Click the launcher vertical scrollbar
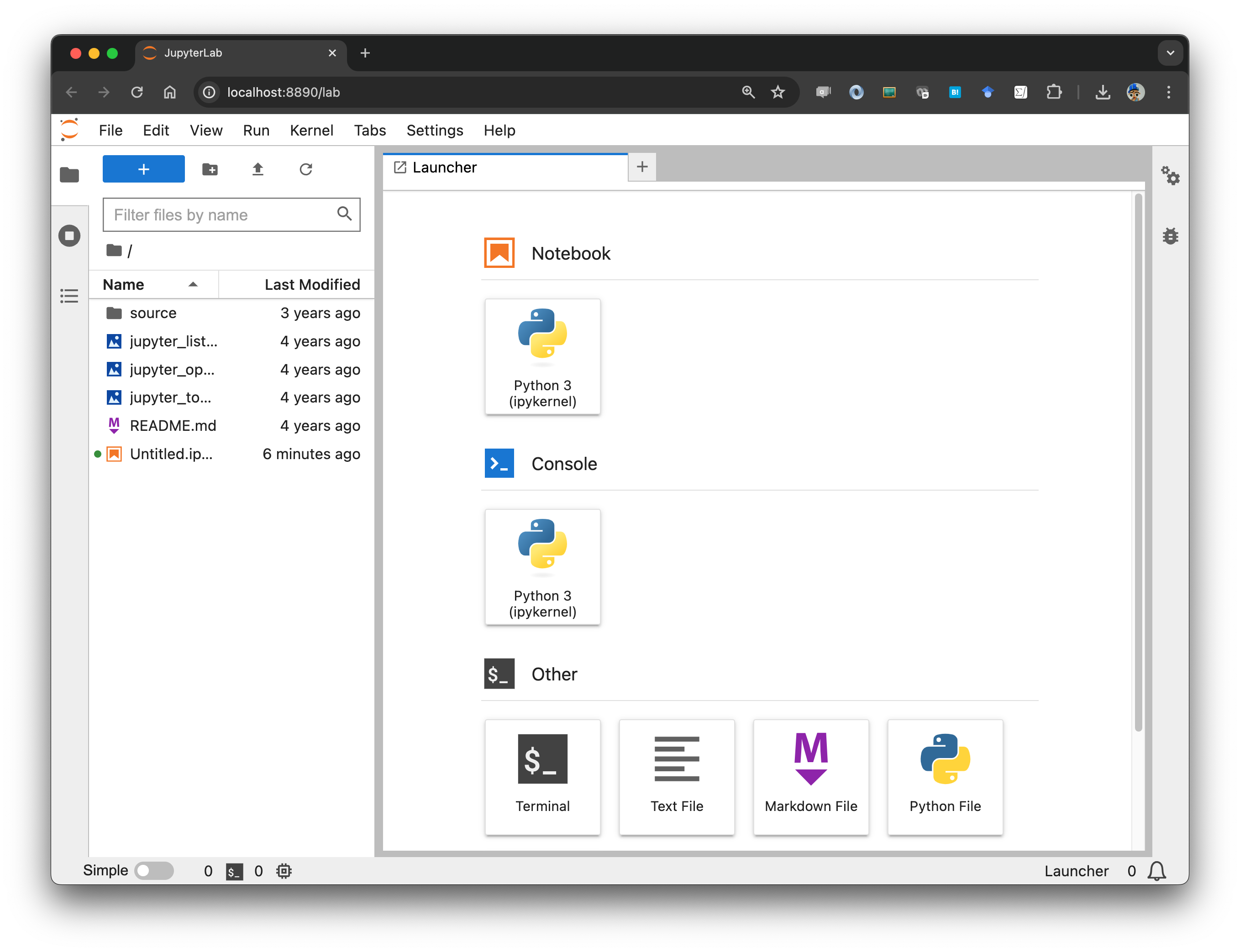Viewport: 1240px width, 952px height. 1138,462
